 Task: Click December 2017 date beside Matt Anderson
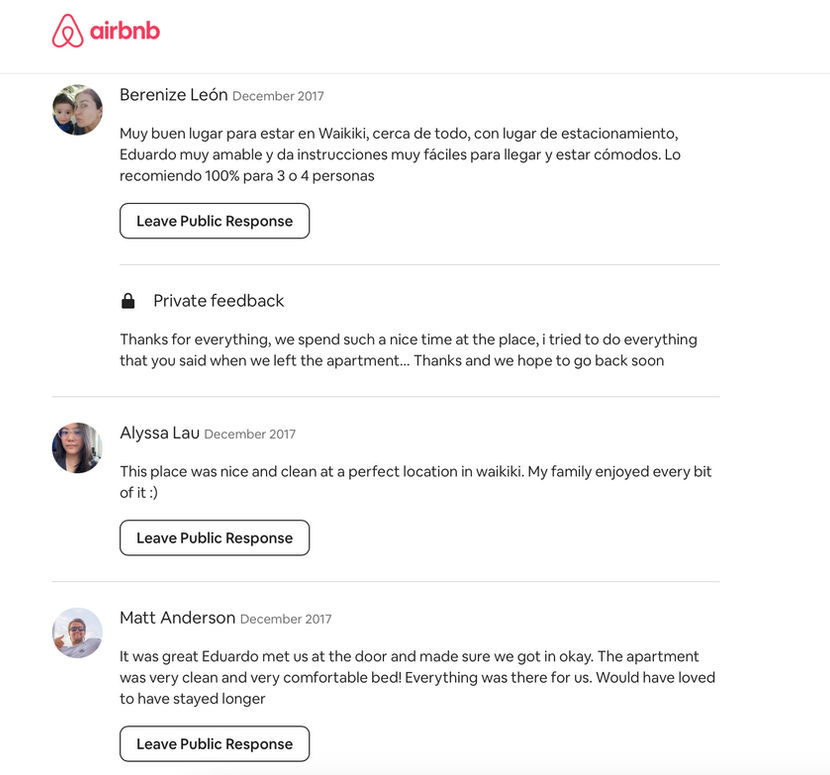click(286, 619)
